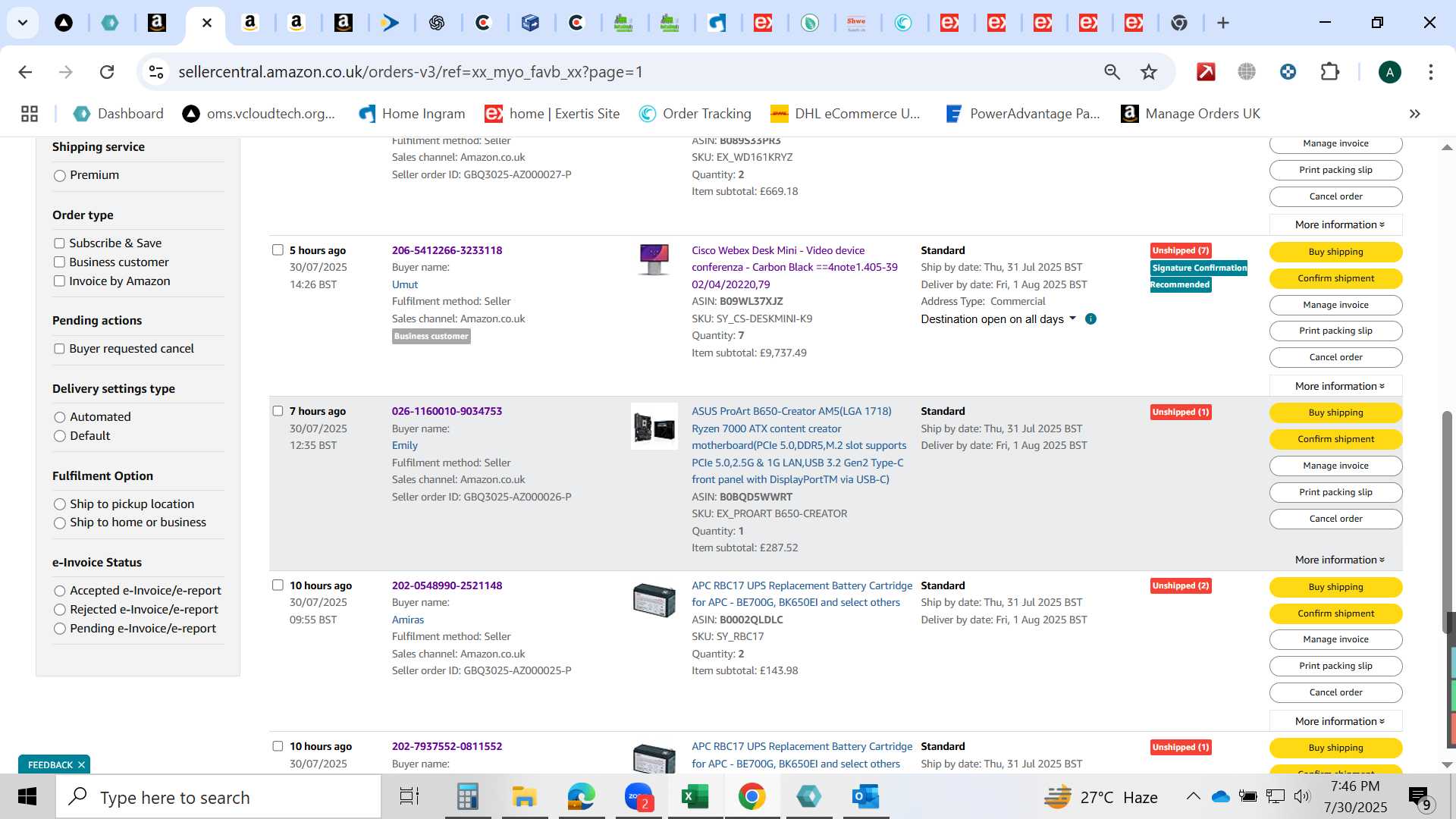This screenshot has height=819, width=1456.
Task: Open Outlook from the taskbar
Action: (865, 797)
